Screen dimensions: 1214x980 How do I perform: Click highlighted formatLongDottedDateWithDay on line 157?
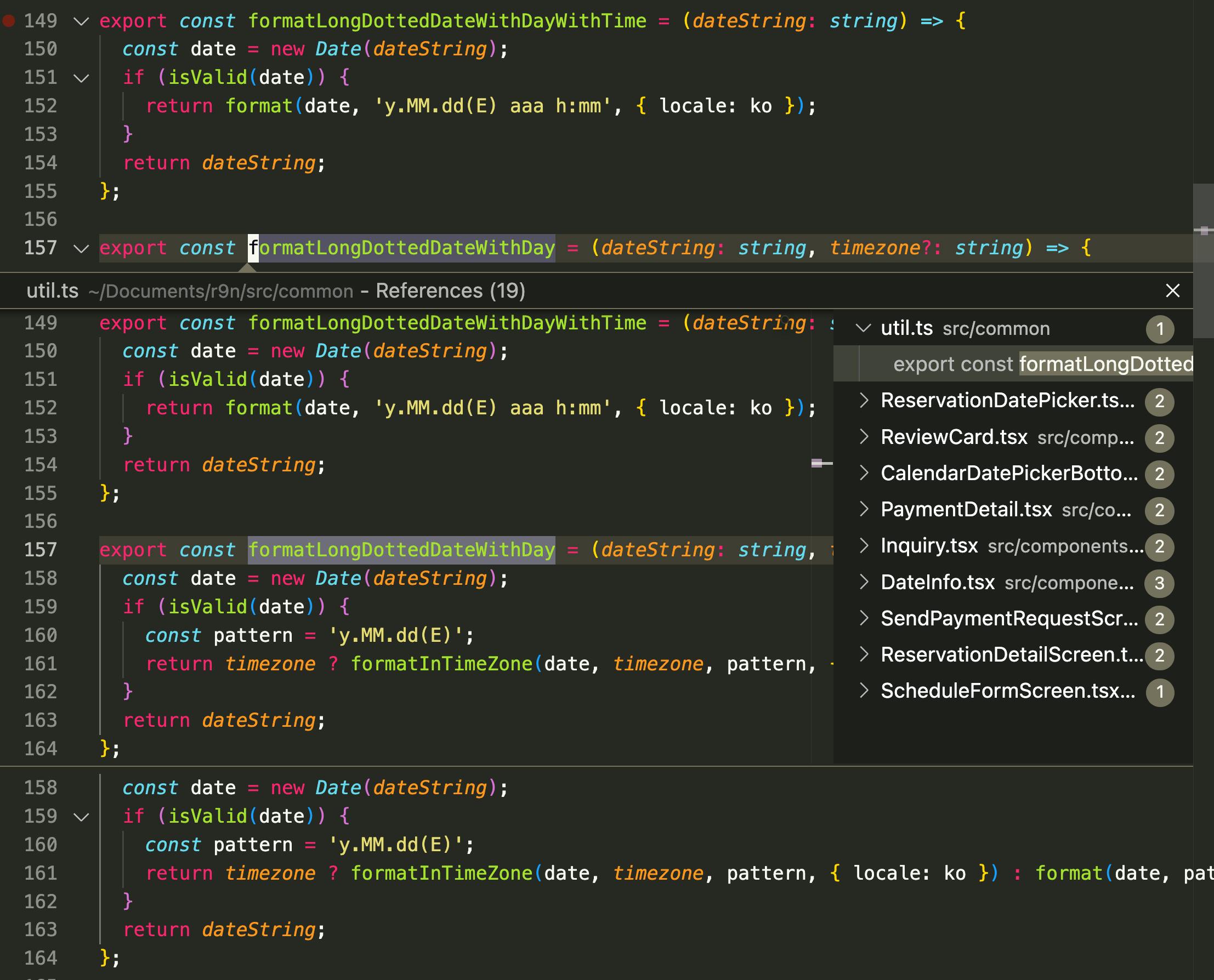point(401,248)
